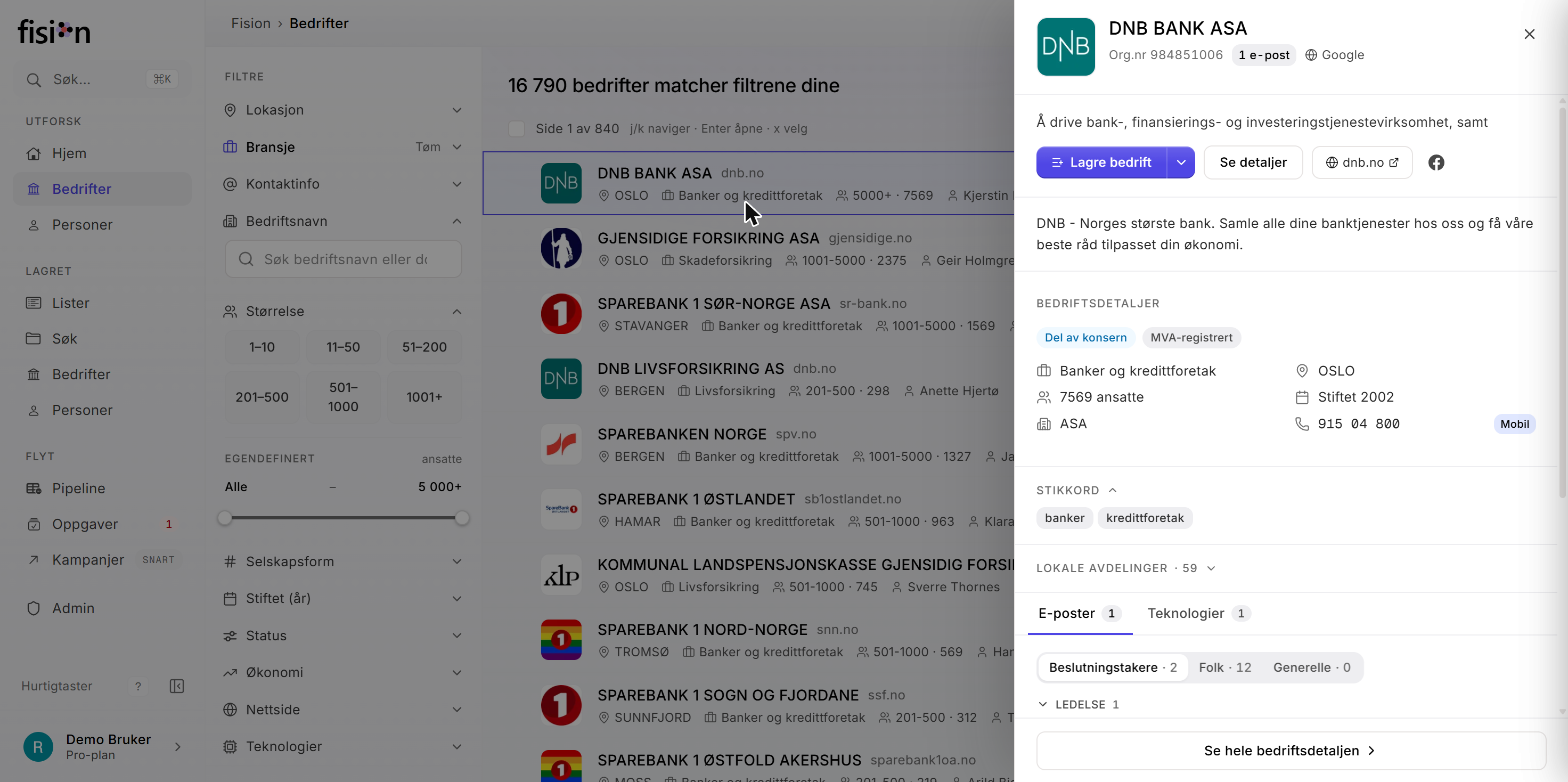Image resolution: width=1568 pixels, height=782 pixels.
Task: Click the Hurtigtaster question mark icon
Action: [138, 686]
